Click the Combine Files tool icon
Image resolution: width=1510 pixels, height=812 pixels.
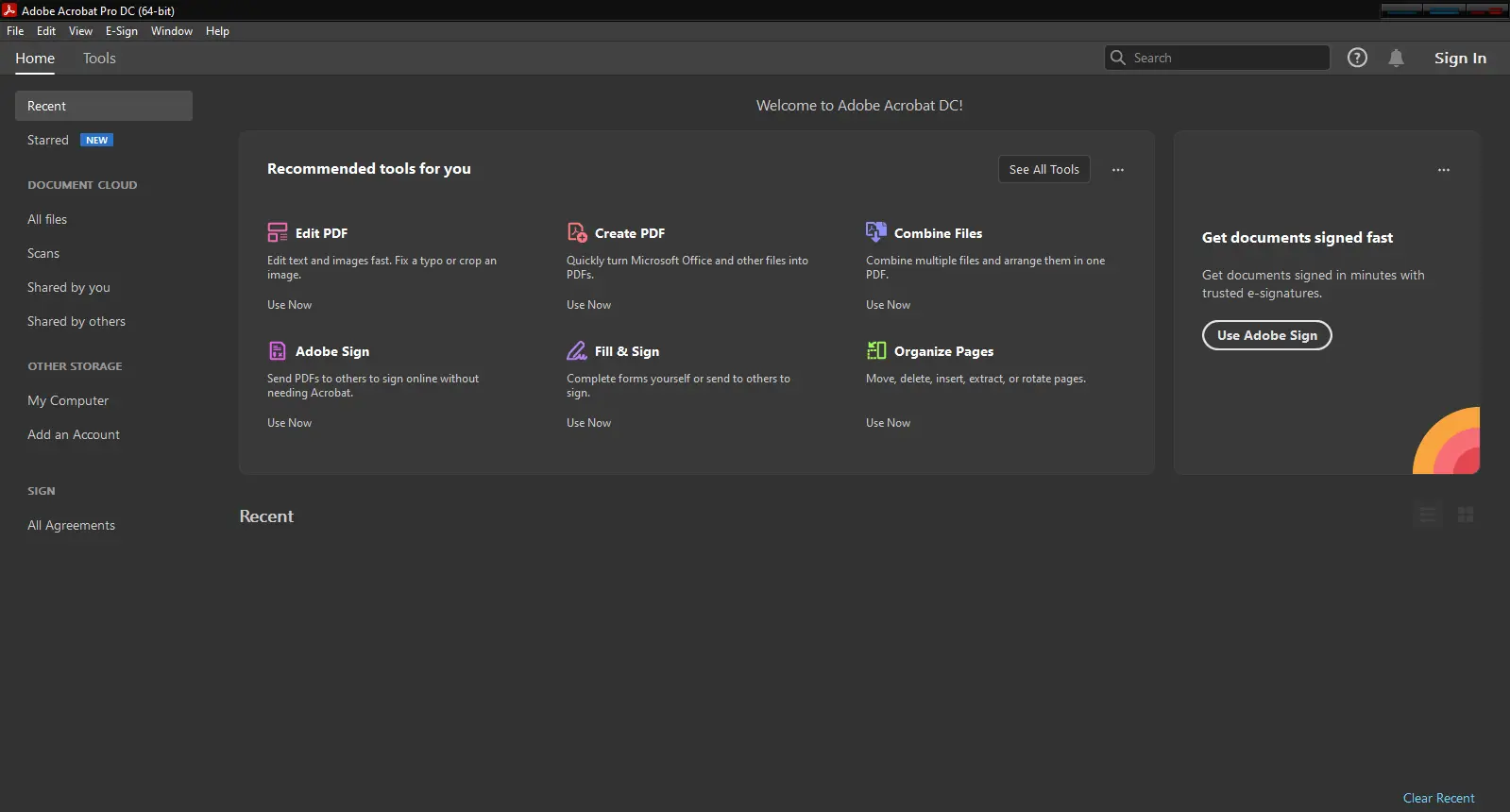[876, 232]
